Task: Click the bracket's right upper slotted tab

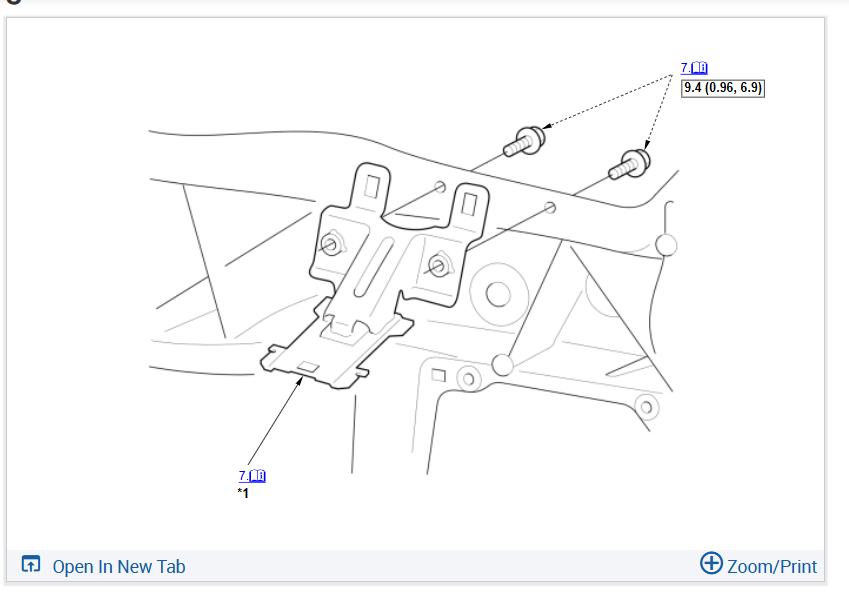Action: tap(469, 205)
